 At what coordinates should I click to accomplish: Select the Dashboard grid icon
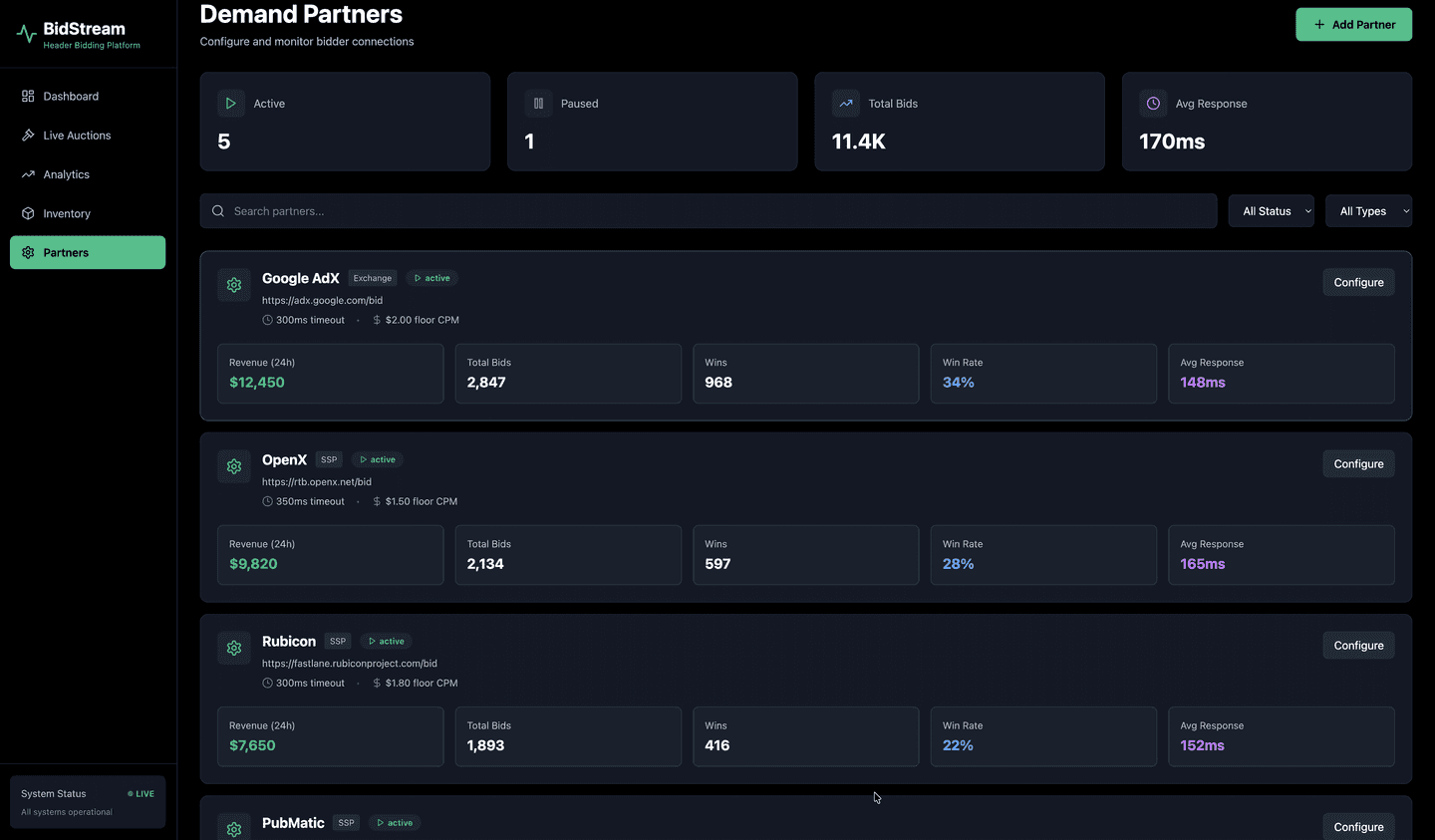[28, 96]
